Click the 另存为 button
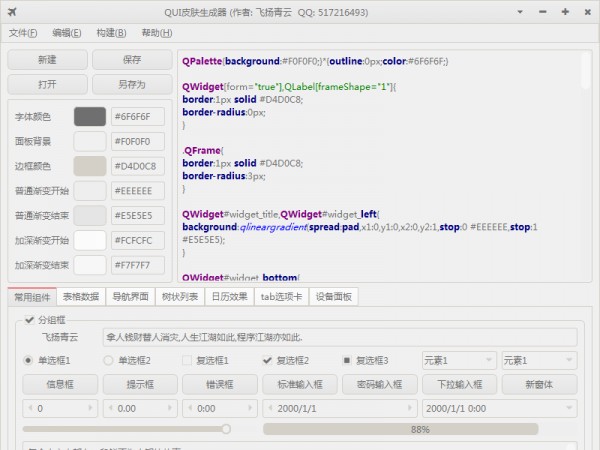 [x=132, y=85]
